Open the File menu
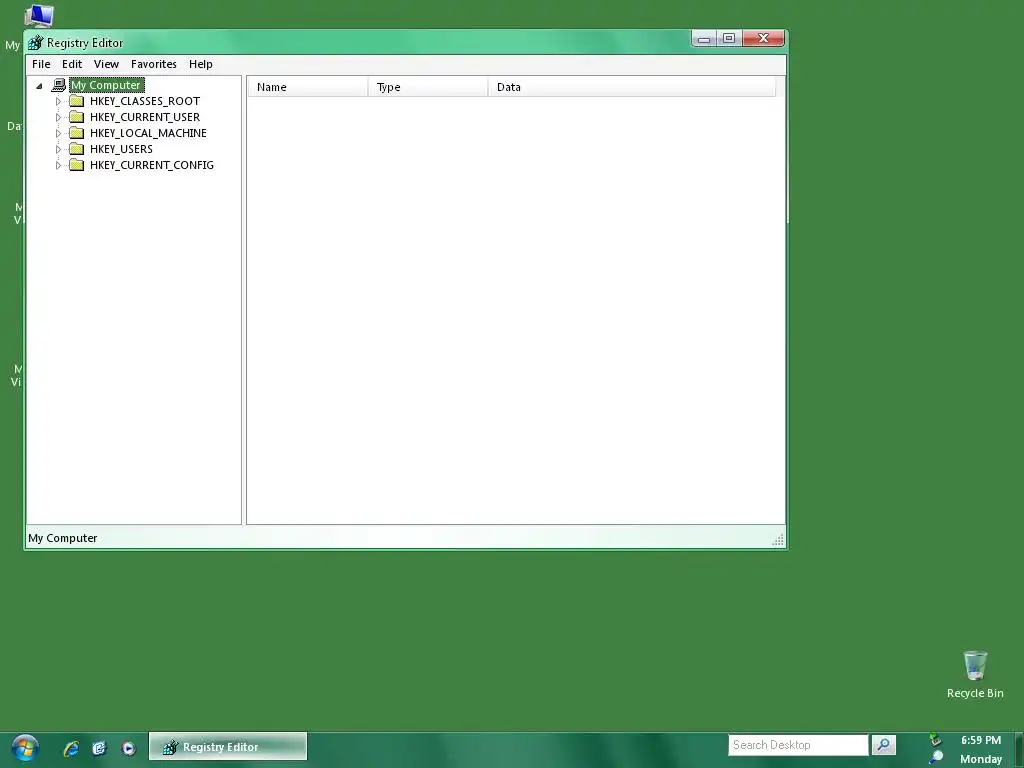The height and width of the screenshot is (768, 1024). [x=41, y=64]
